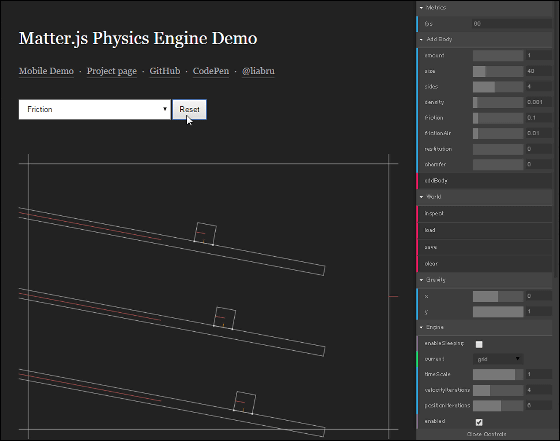Adjust the gravity x slider
560x441 pixels.
coord(498,296)
